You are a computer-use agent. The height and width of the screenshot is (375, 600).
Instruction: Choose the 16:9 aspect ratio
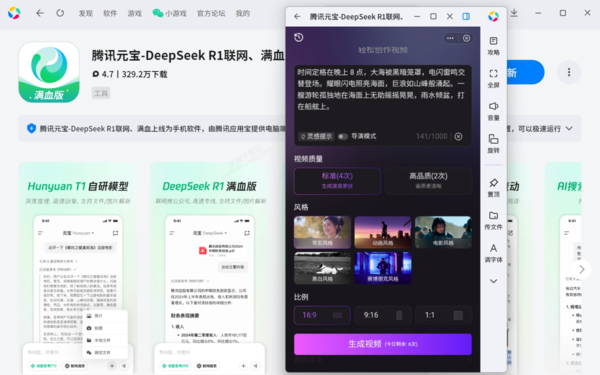click(322, 315)
